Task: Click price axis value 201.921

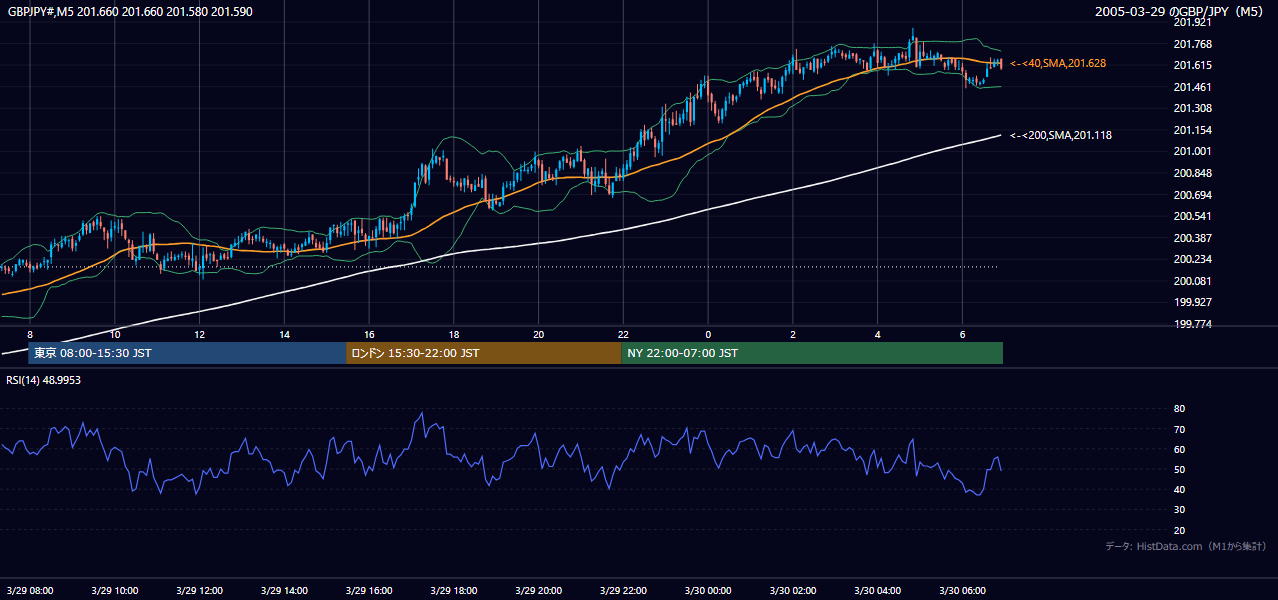Action: (x=1192, y=22)
